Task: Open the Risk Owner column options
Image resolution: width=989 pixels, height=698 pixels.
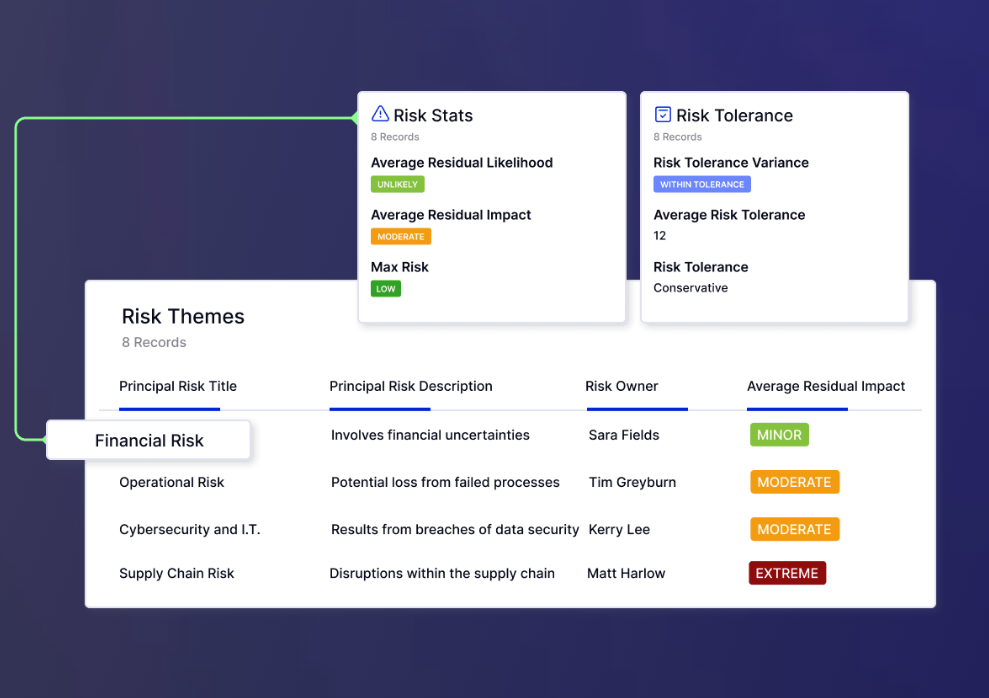Action: [622, 386]
